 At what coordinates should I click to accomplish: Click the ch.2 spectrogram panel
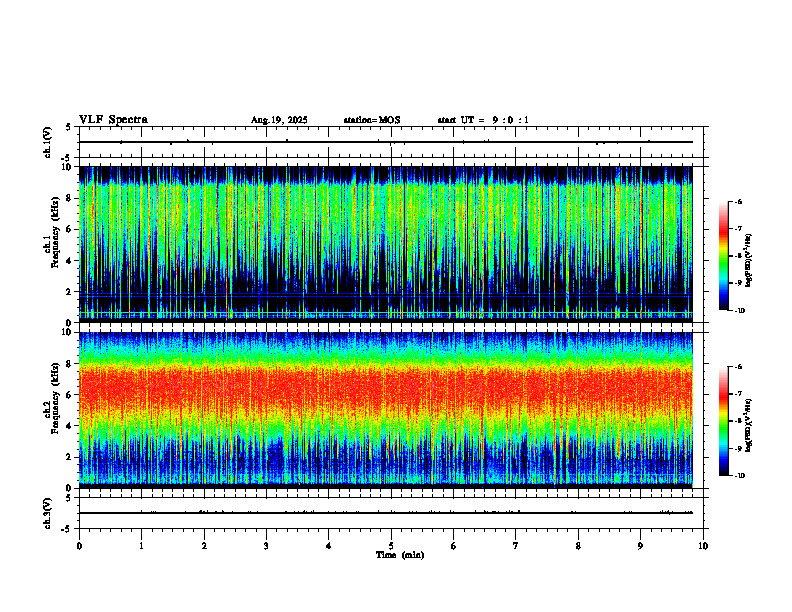[x=386, y=410]
